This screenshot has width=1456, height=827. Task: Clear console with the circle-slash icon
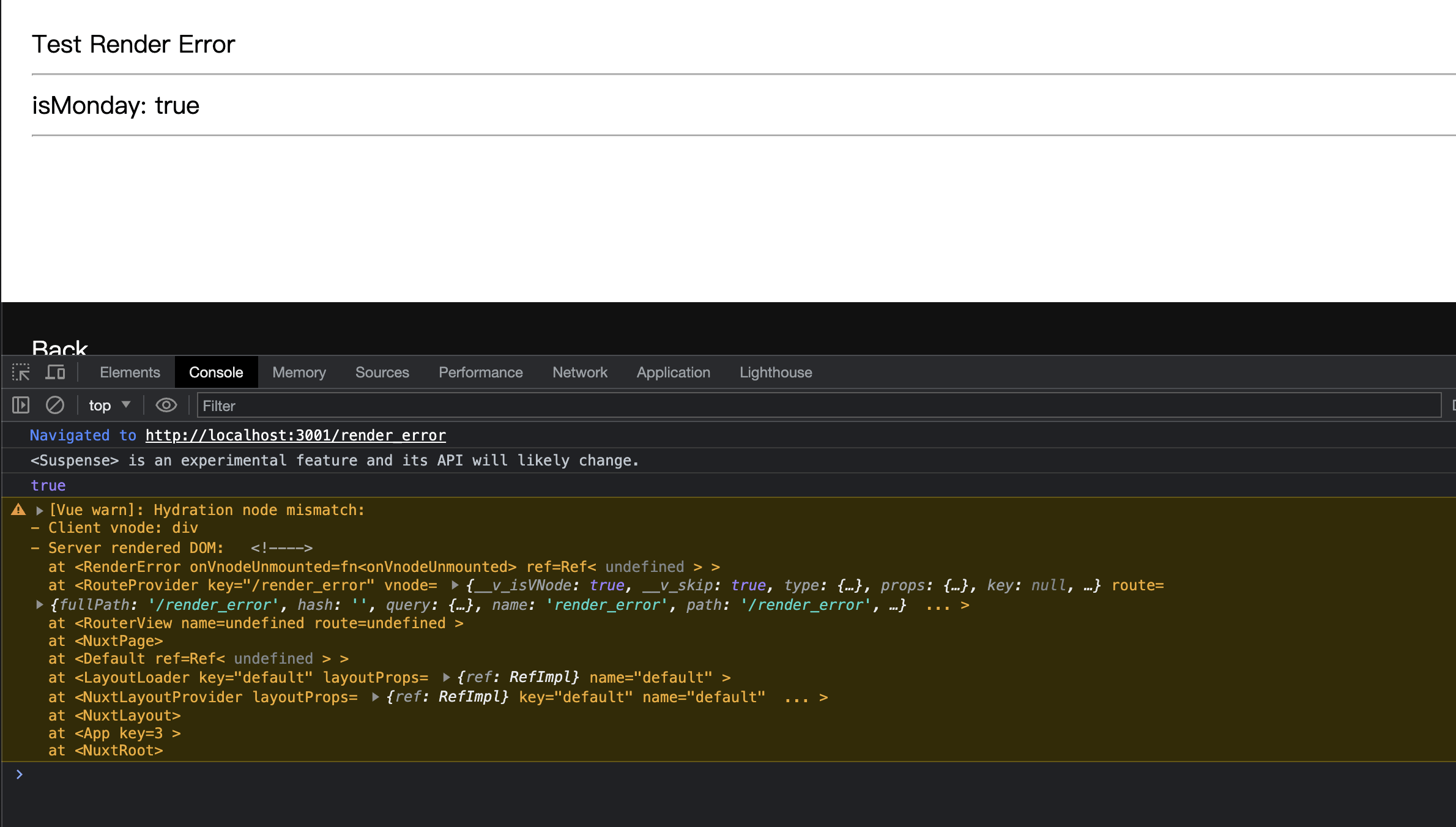(x=55, y=405)
